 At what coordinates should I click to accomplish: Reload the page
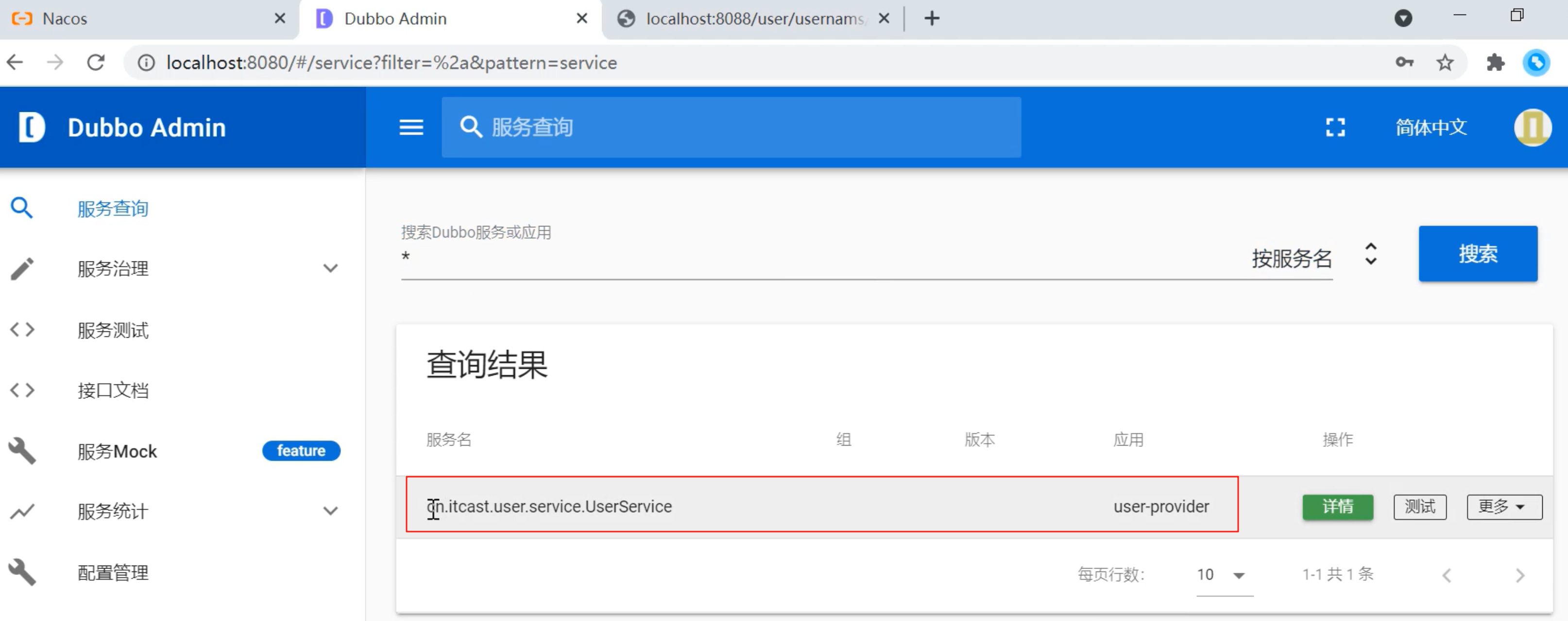(96, 62)
